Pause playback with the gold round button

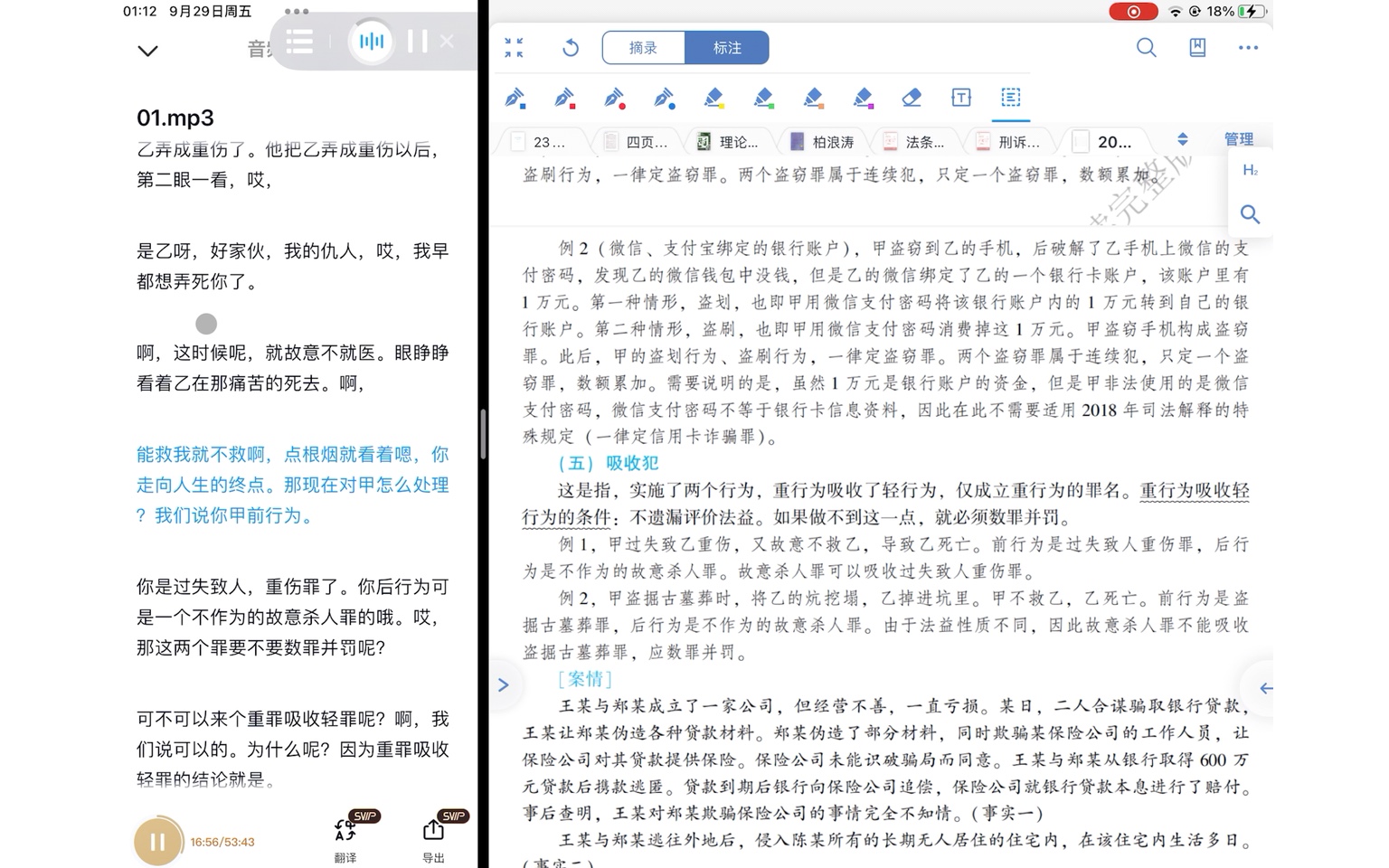[x=158, y=842]
